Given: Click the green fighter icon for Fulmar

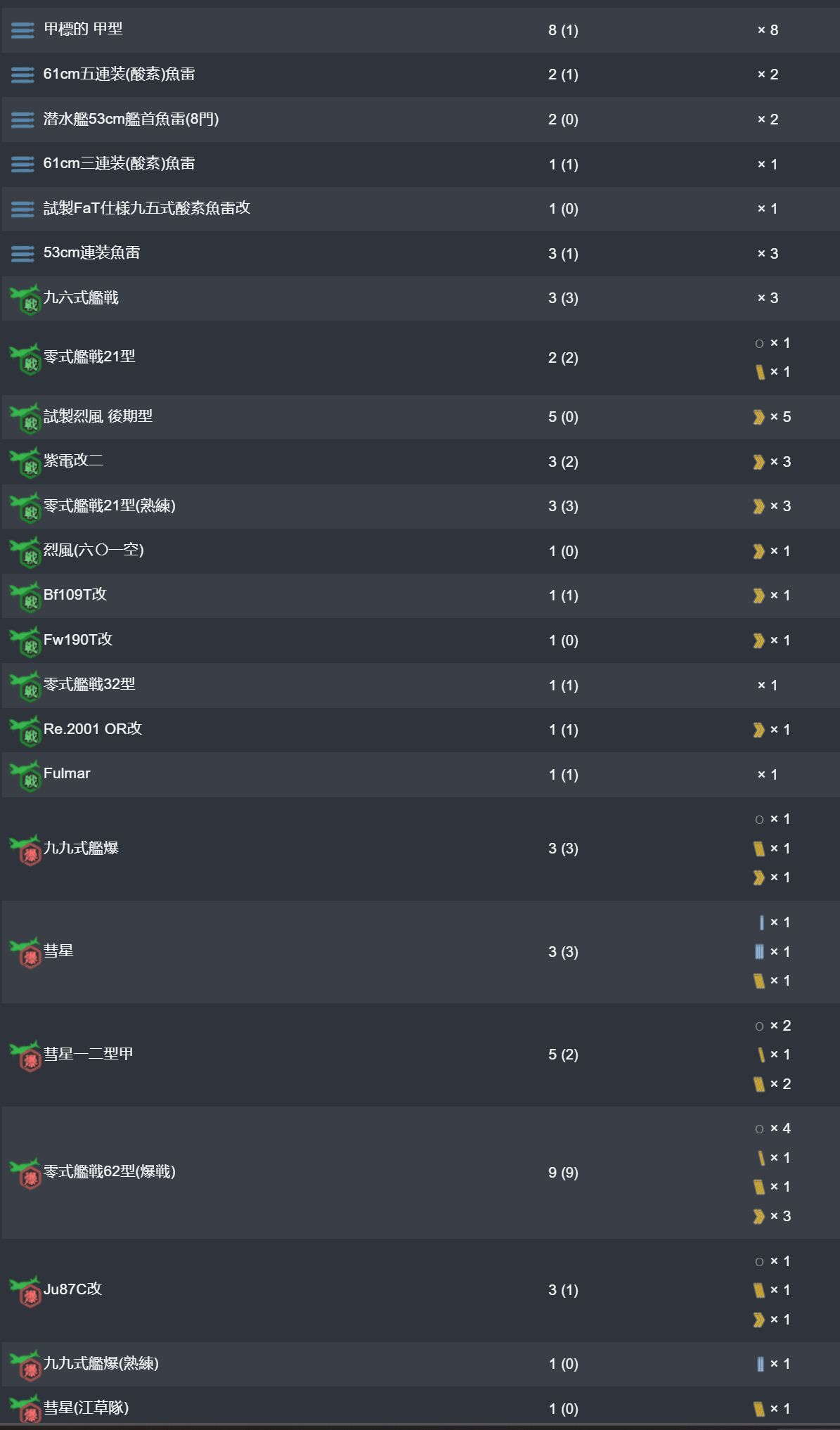Looking at the screenshot, I should click(26, 775).
